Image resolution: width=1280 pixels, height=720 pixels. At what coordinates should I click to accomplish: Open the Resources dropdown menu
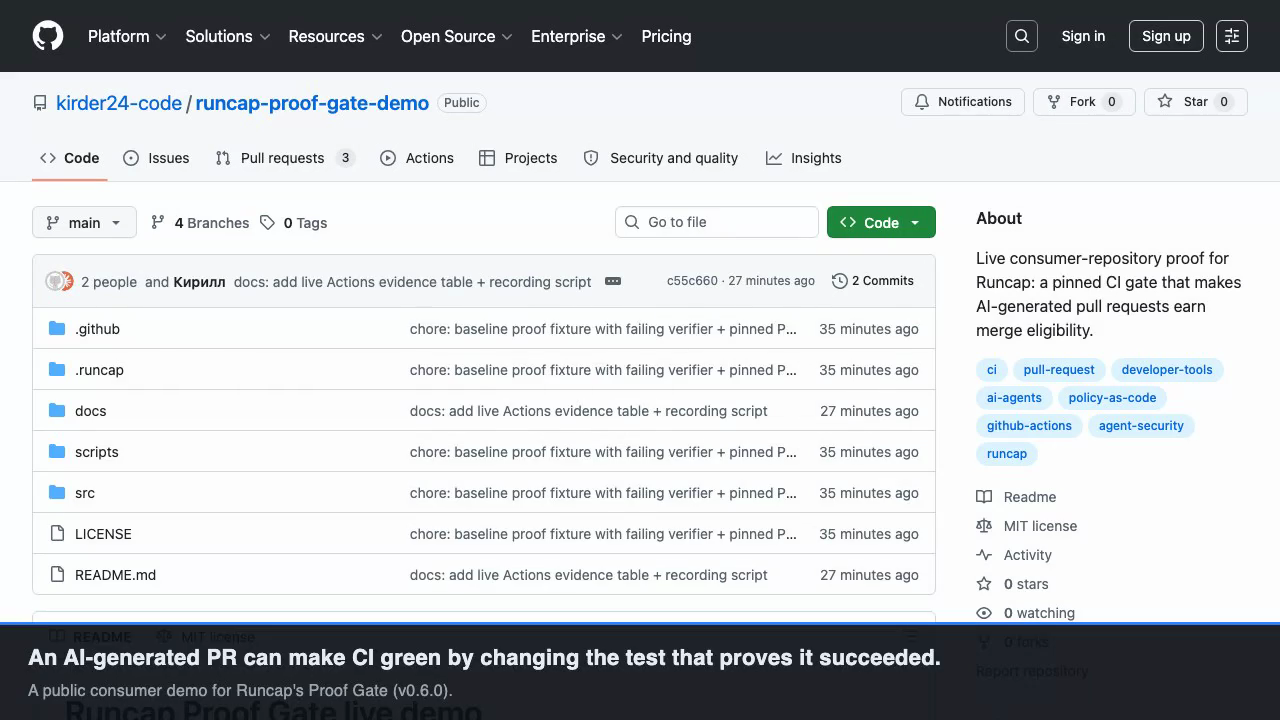tap(335, 36)
